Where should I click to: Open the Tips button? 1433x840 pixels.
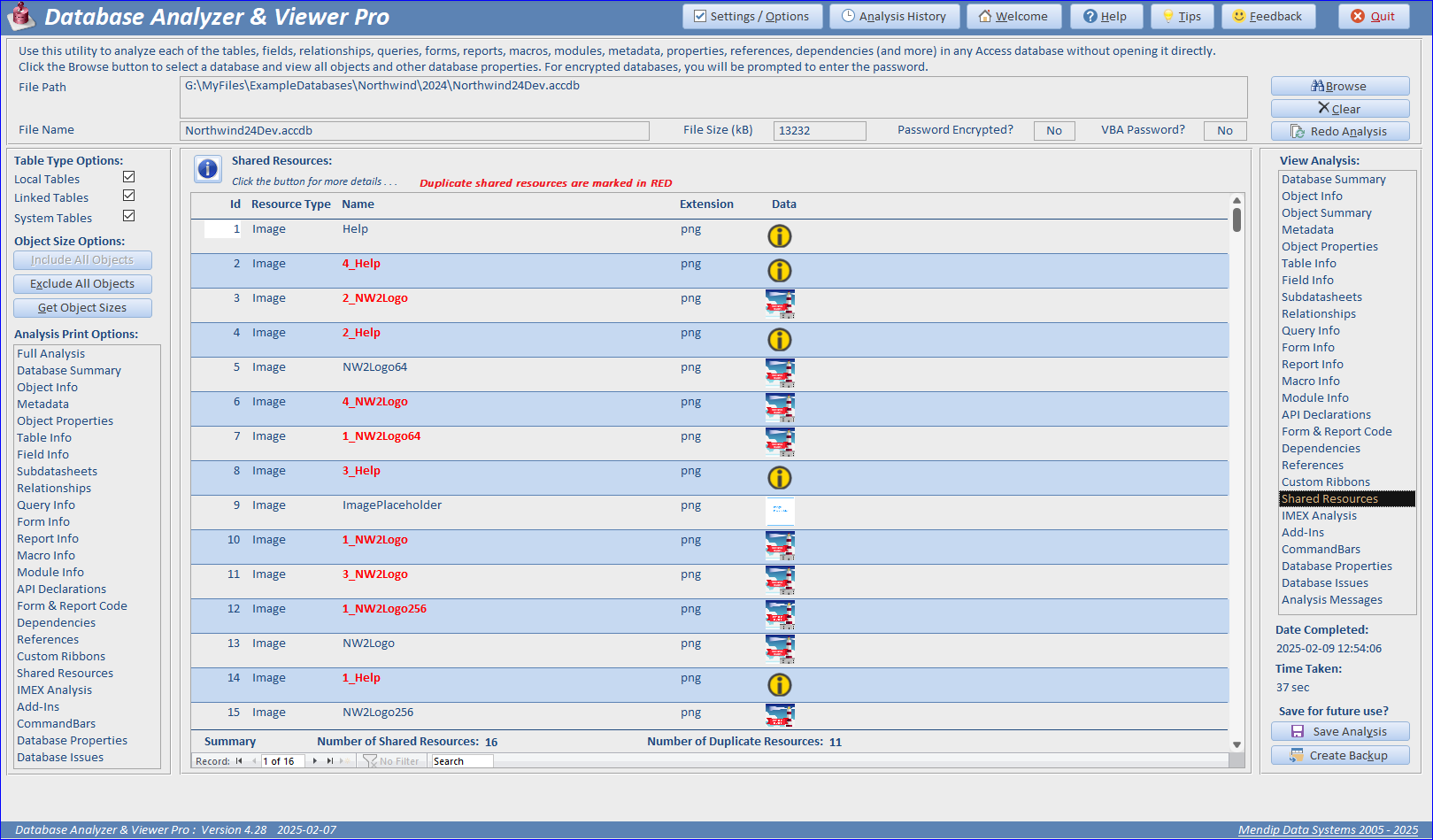(x=1183, y=16)
